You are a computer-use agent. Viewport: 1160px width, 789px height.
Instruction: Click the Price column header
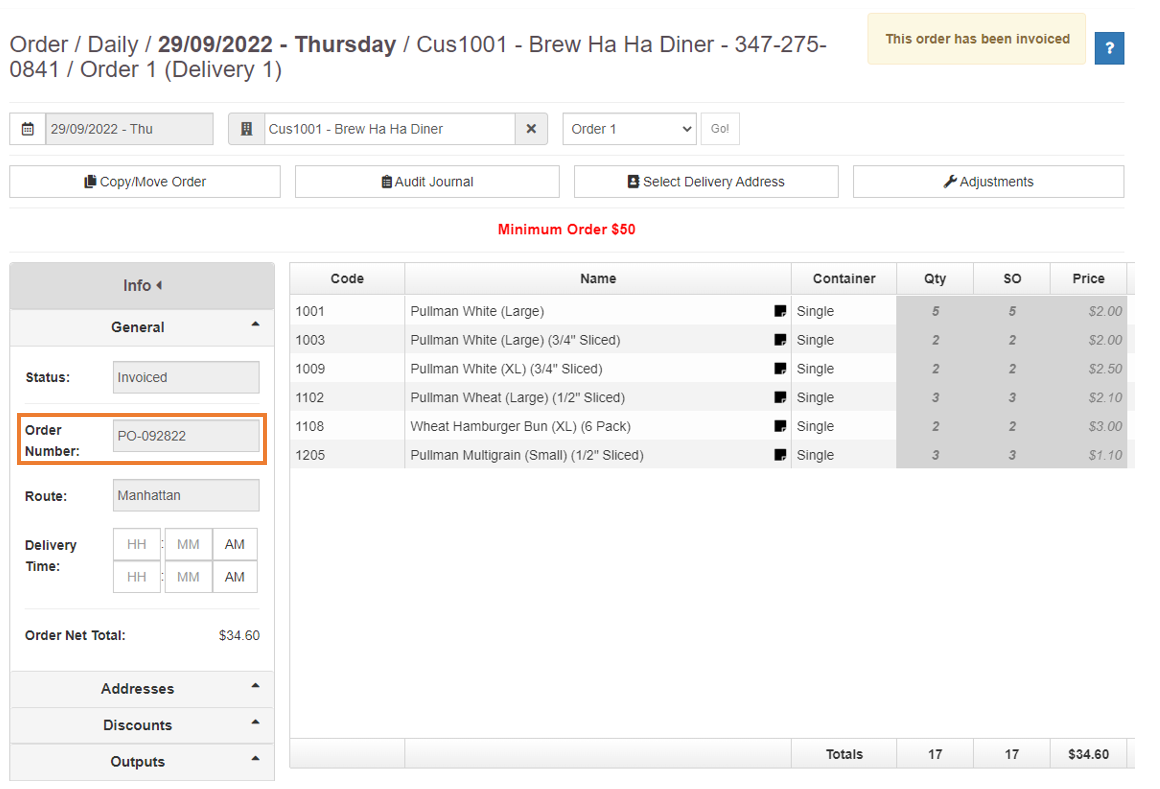click(x=1088, y=279)
